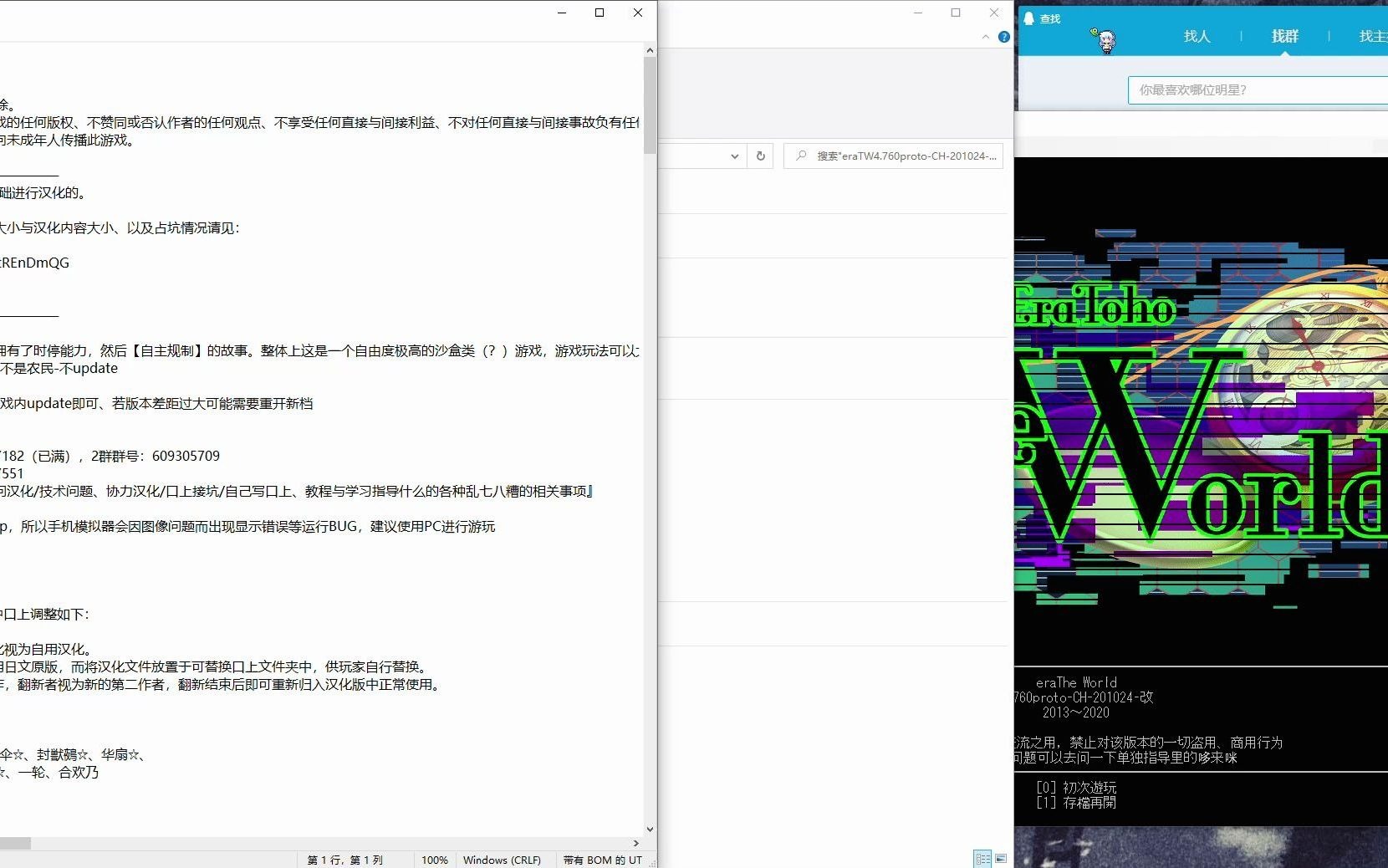
Task: Open the 找人 tab in QQ find window
Action: [x=1197, y=36]
